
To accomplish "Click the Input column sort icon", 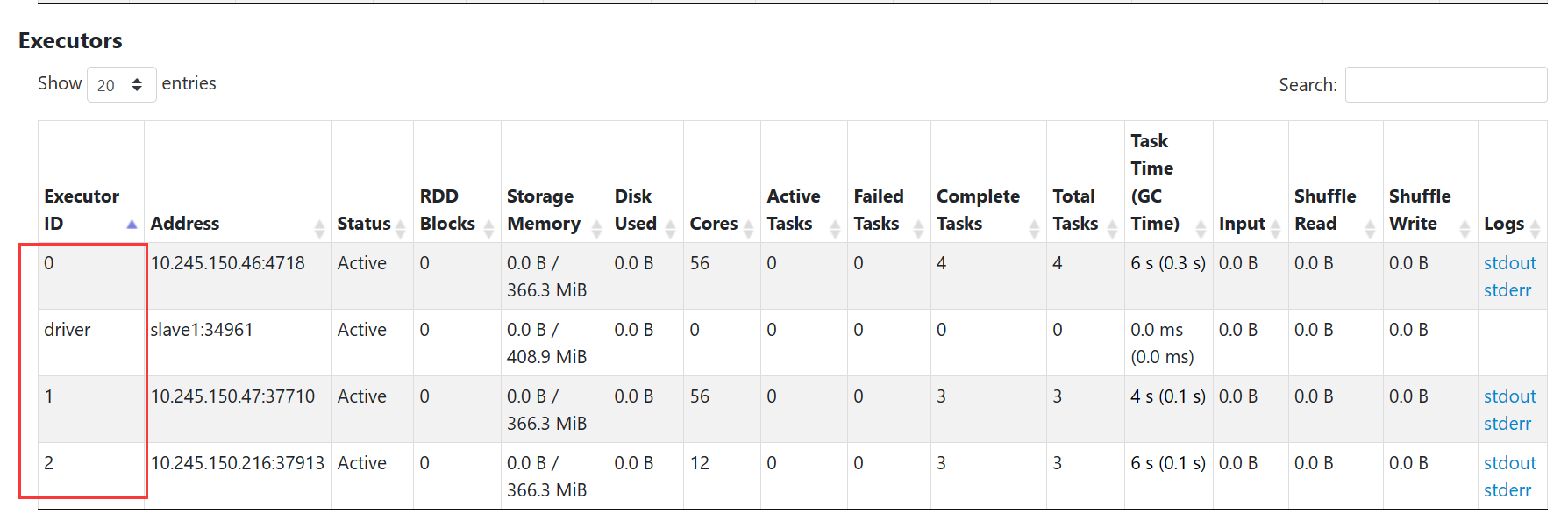I will [1276, 229].
